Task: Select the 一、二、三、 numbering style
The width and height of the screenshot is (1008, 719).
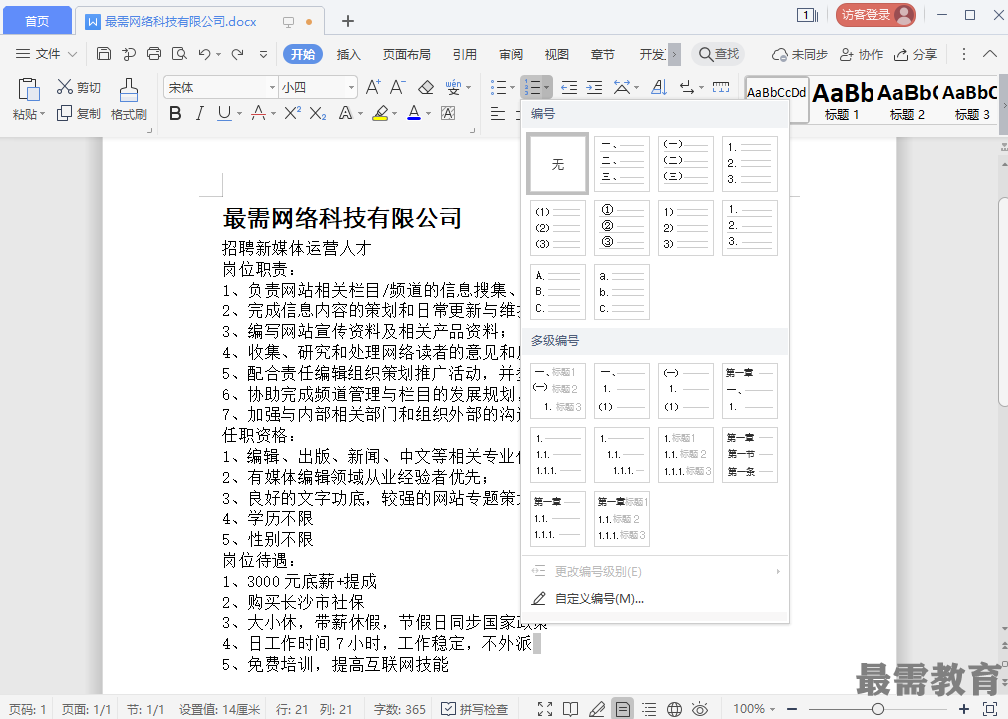Action: click(x=622, y=164)
